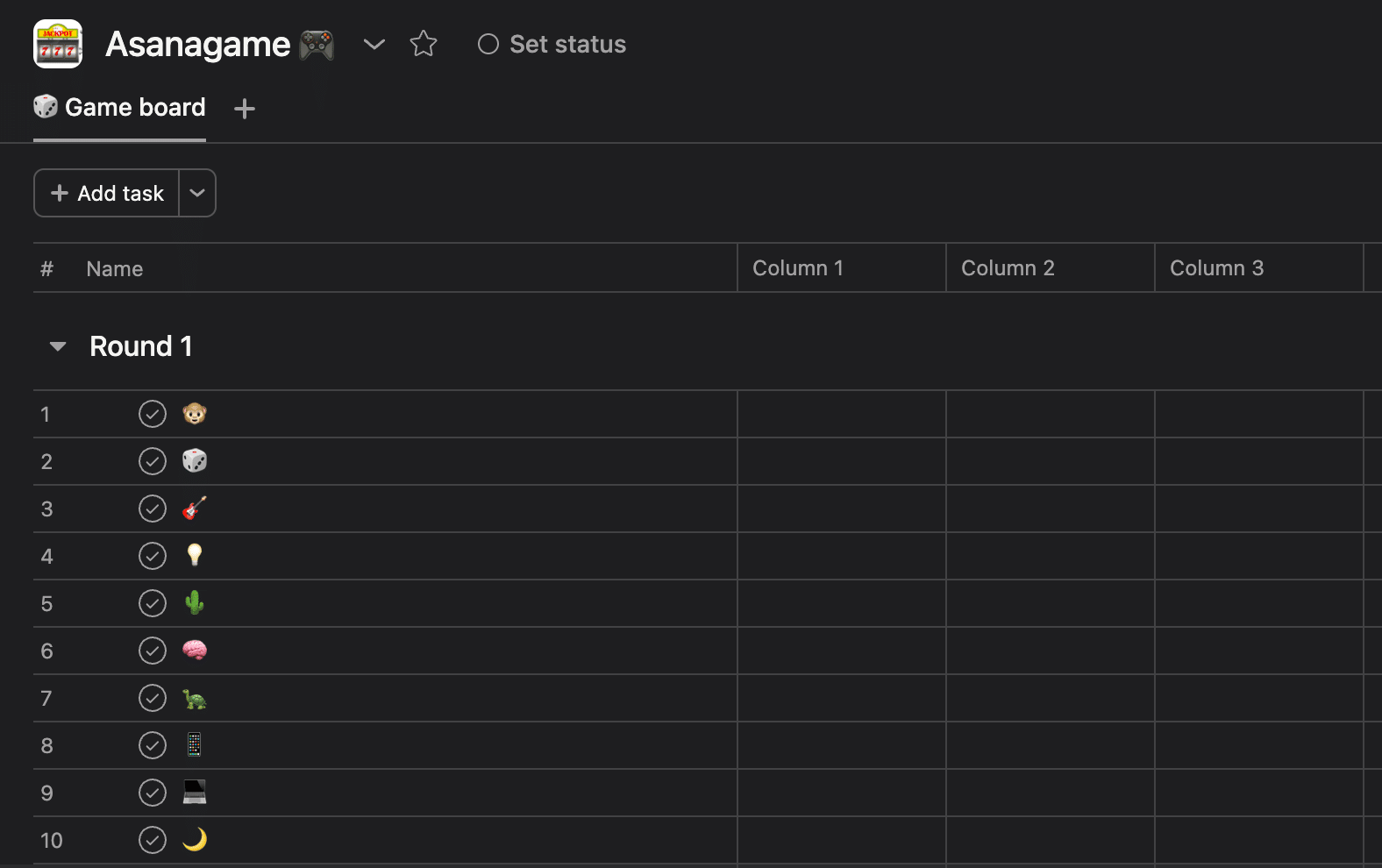Click the slot machine project icon
Image resolution: width=1382 pixels, height=868 pixels.
click(58, 44)
